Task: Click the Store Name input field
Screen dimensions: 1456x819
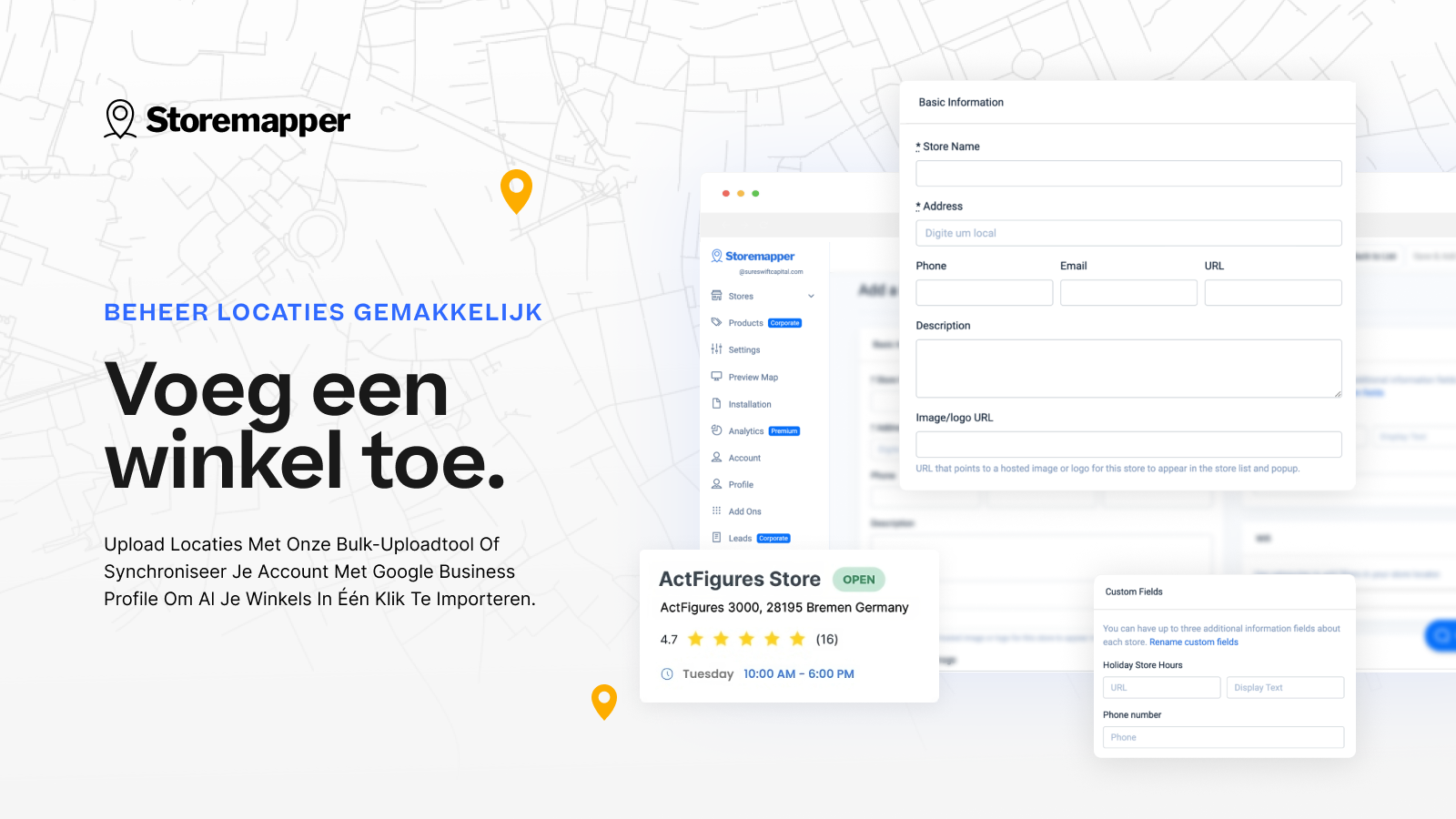Action: 1128,174
